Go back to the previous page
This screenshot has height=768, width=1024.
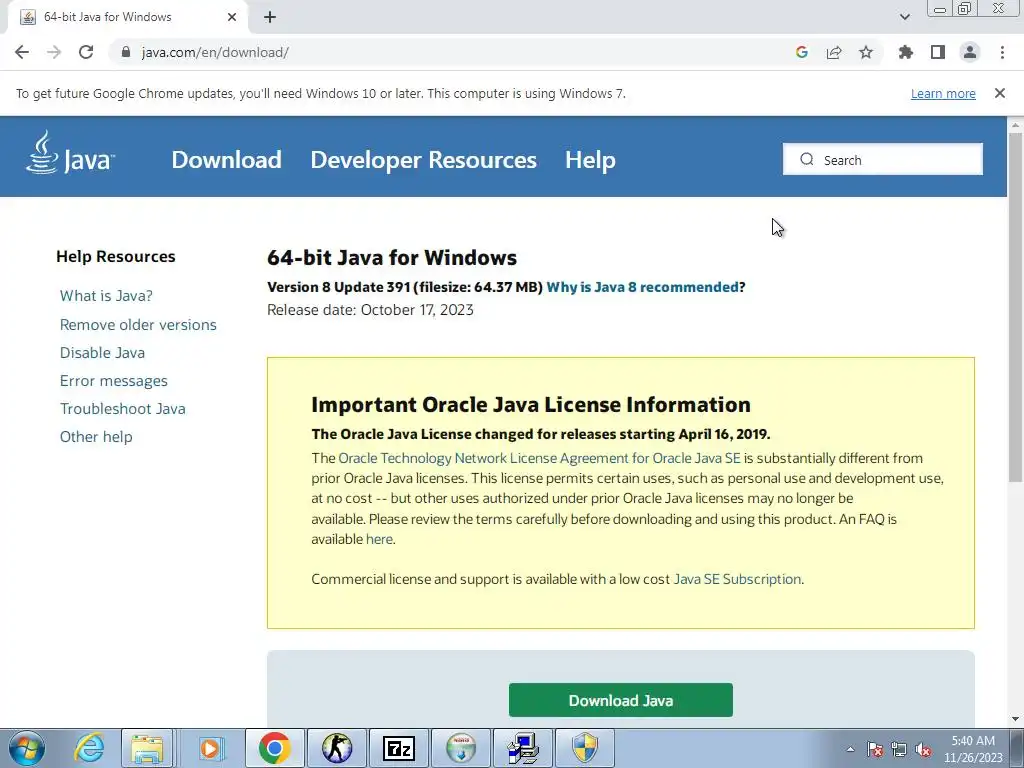click(22, 52)
